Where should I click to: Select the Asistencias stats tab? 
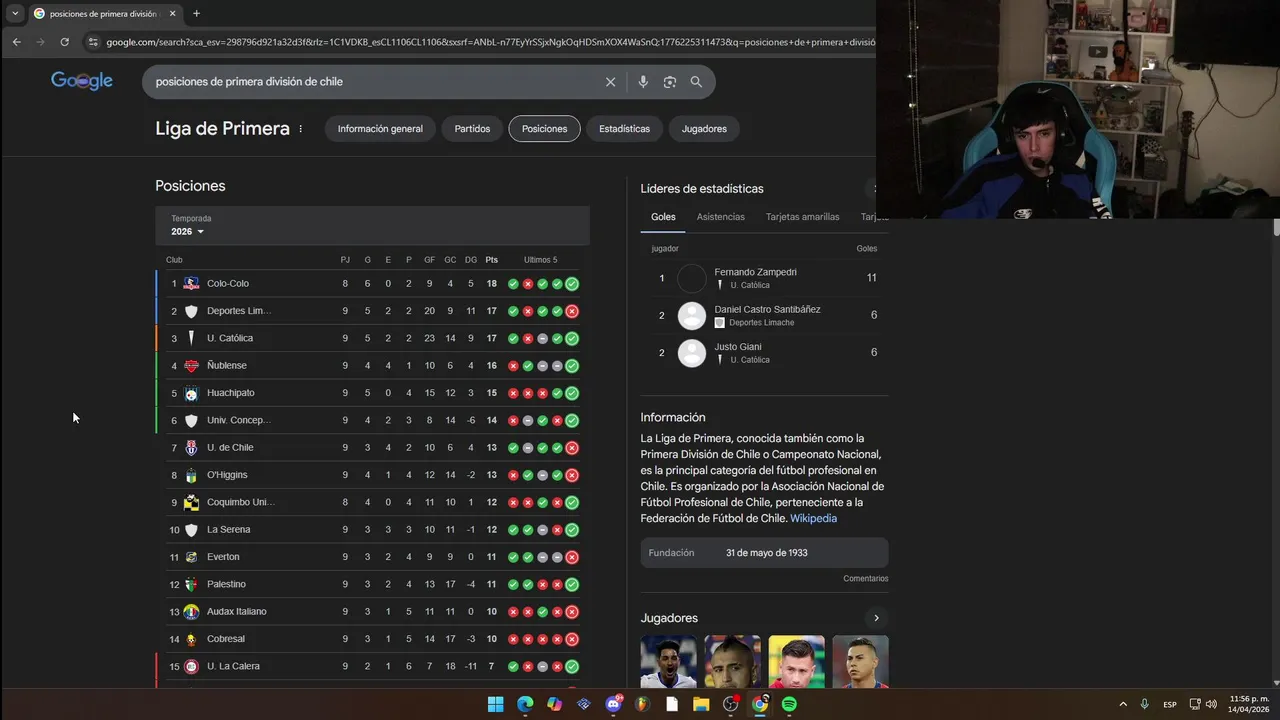(721, 217)
